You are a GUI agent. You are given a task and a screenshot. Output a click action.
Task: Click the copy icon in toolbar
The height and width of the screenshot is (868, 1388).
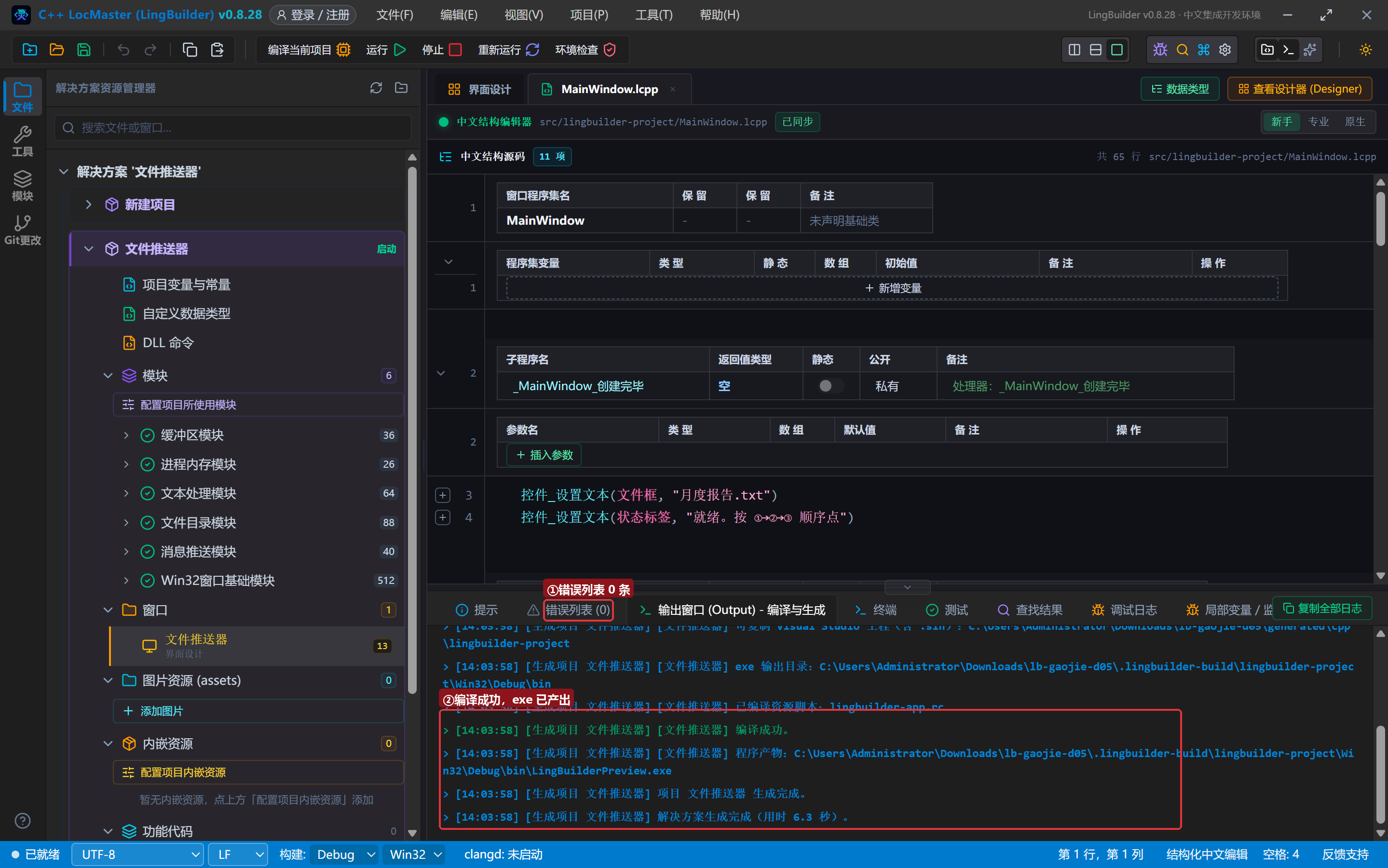click(x=190, y=50)
